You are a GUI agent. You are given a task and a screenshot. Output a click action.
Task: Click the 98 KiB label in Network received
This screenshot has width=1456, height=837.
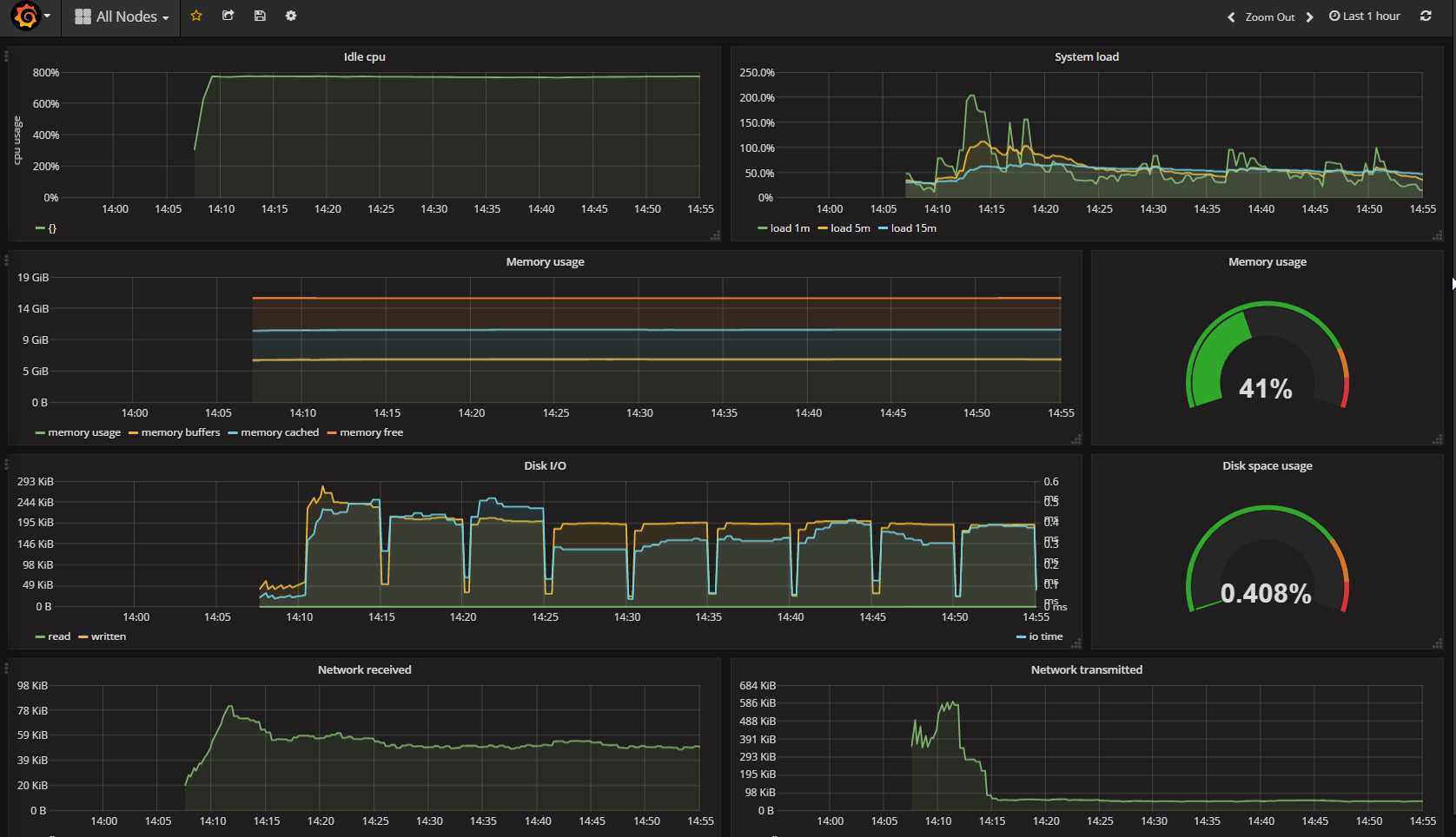[32, 686]
